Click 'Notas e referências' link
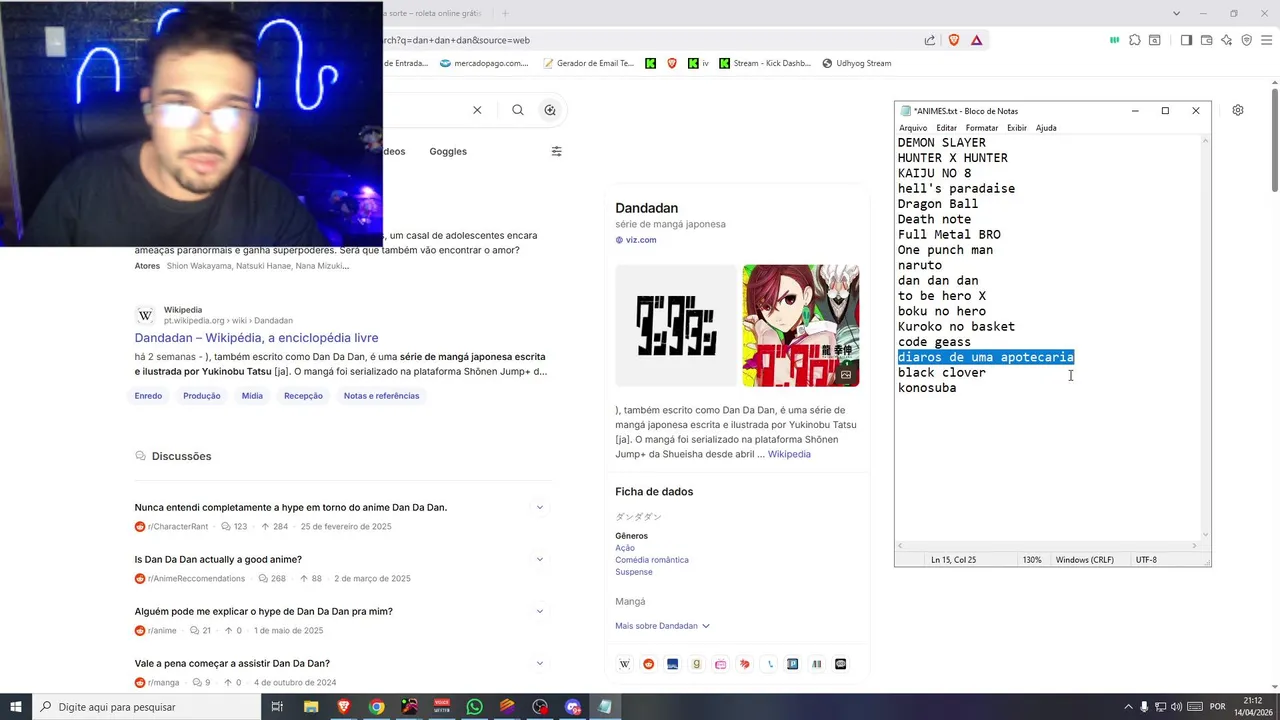 (x=381, y=396)
